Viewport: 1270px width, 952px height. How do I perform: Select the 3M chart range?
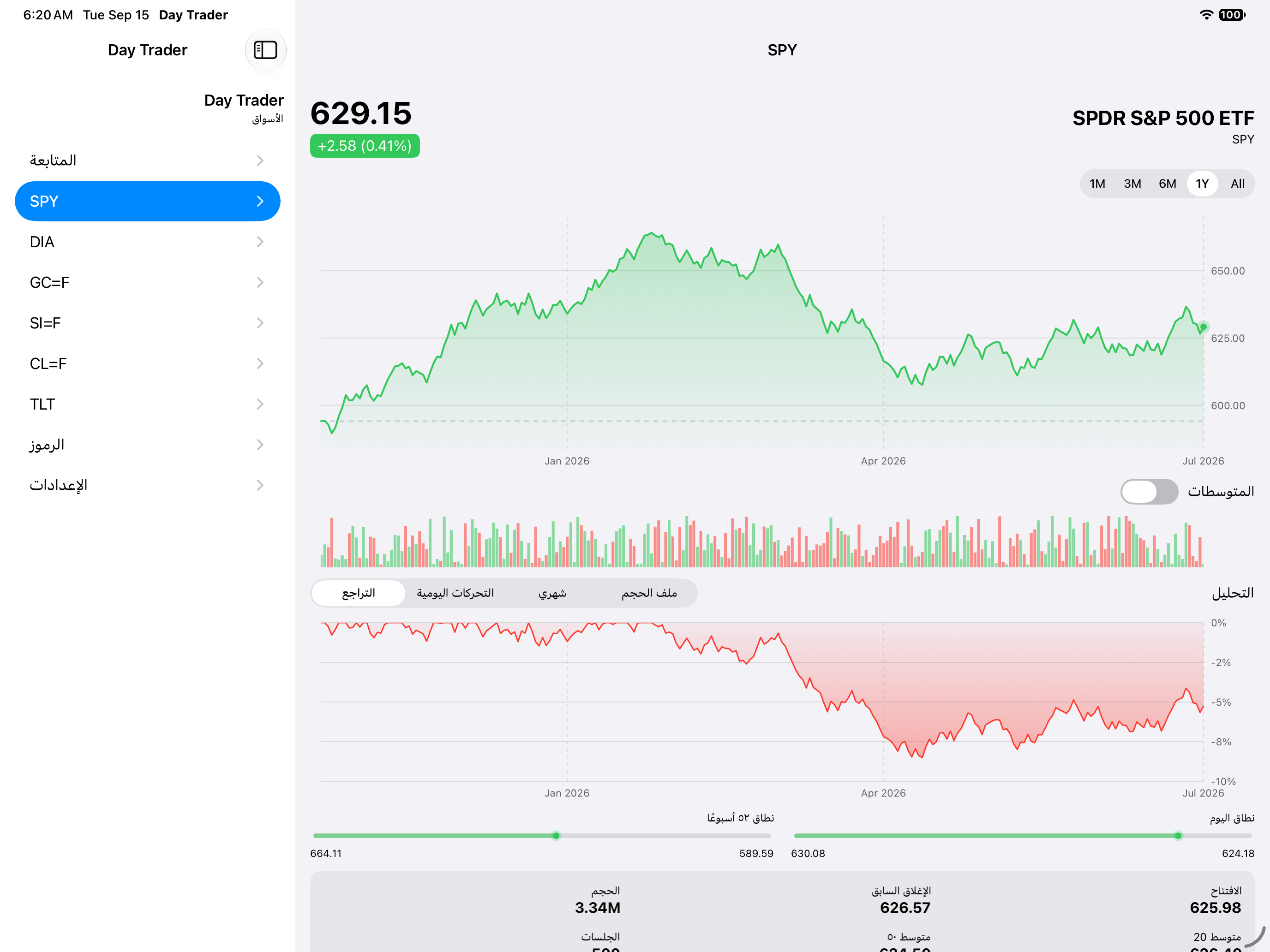pyautogui.click(x=1132, y=184)
